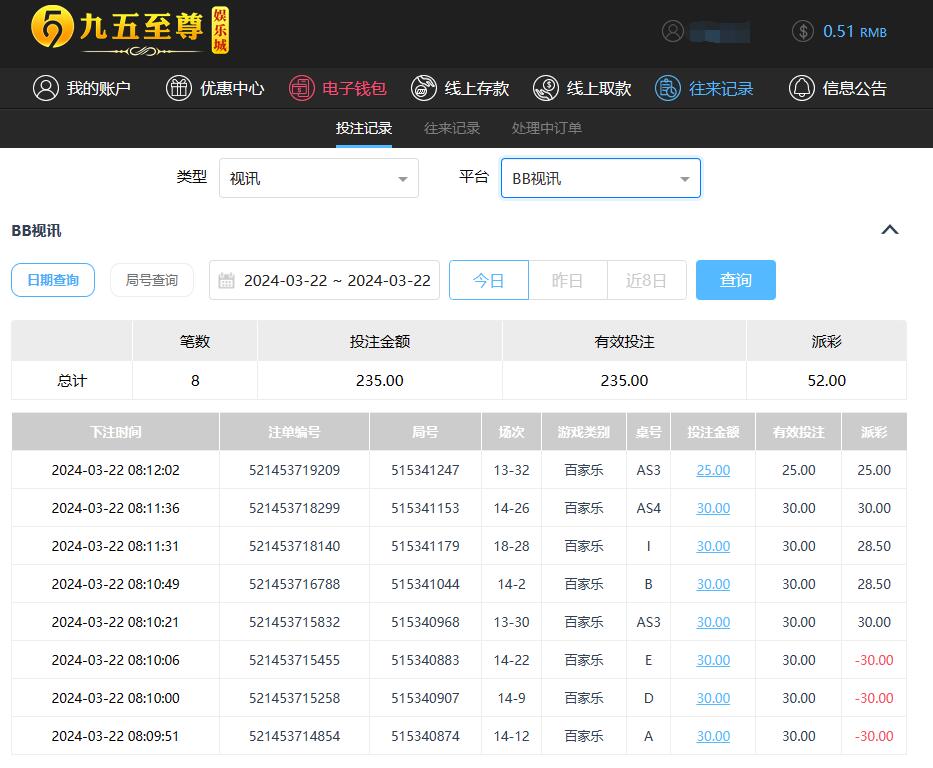Select the 昨日 date range option
933x768 pixels.
point(567,280)
